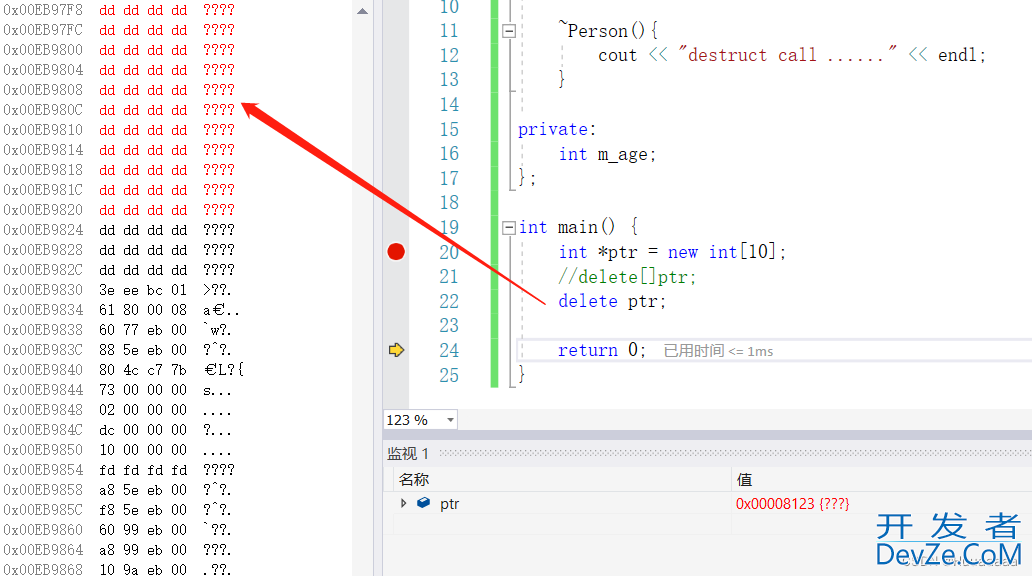Image resolution: width=1032 pixels, height=576 pixels.
Task: Click the ptr variable cube icon
Action: 423,503
